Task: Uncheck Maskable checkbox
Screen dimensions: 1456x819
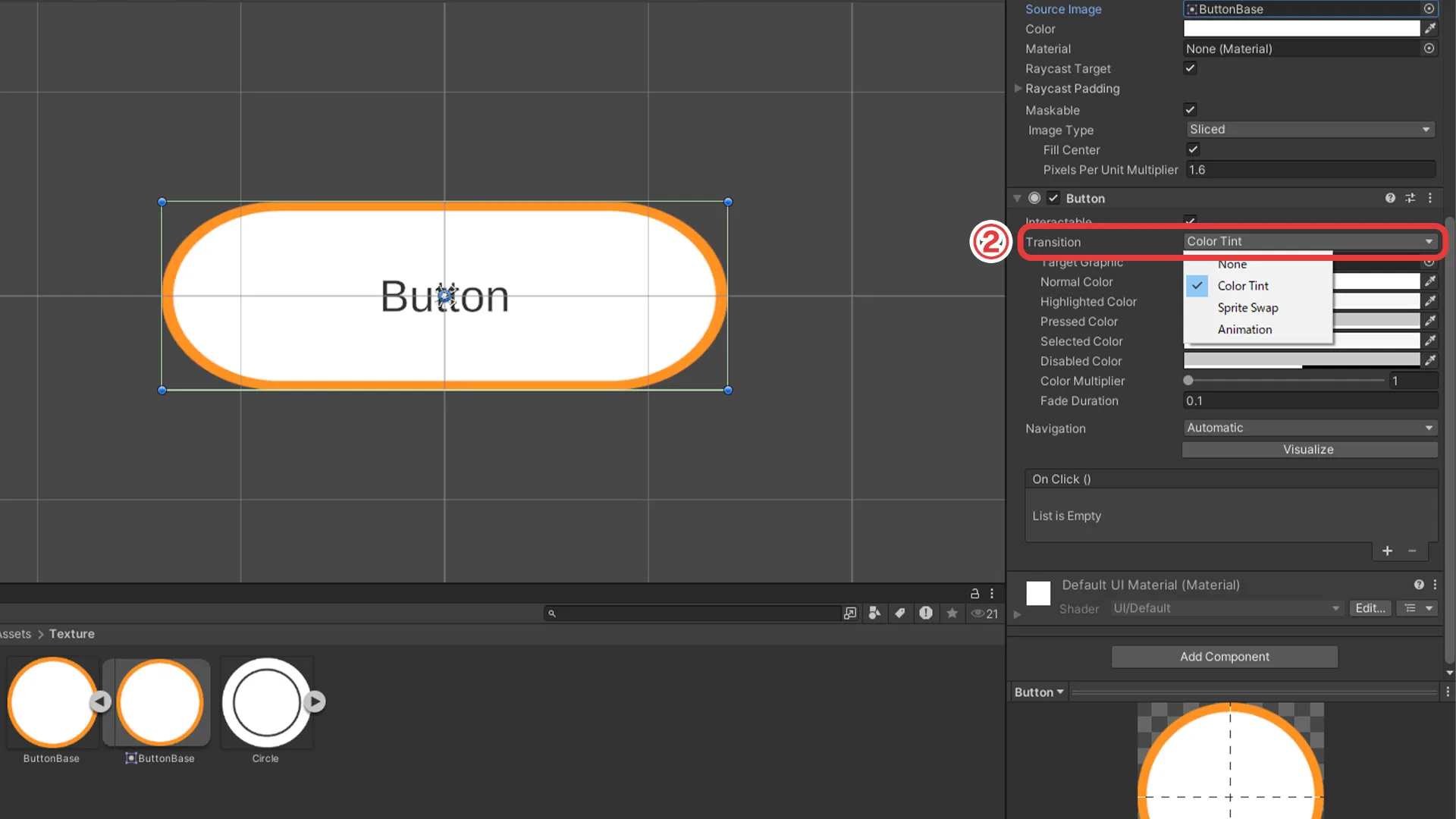Action: (x=1191, y=109)
